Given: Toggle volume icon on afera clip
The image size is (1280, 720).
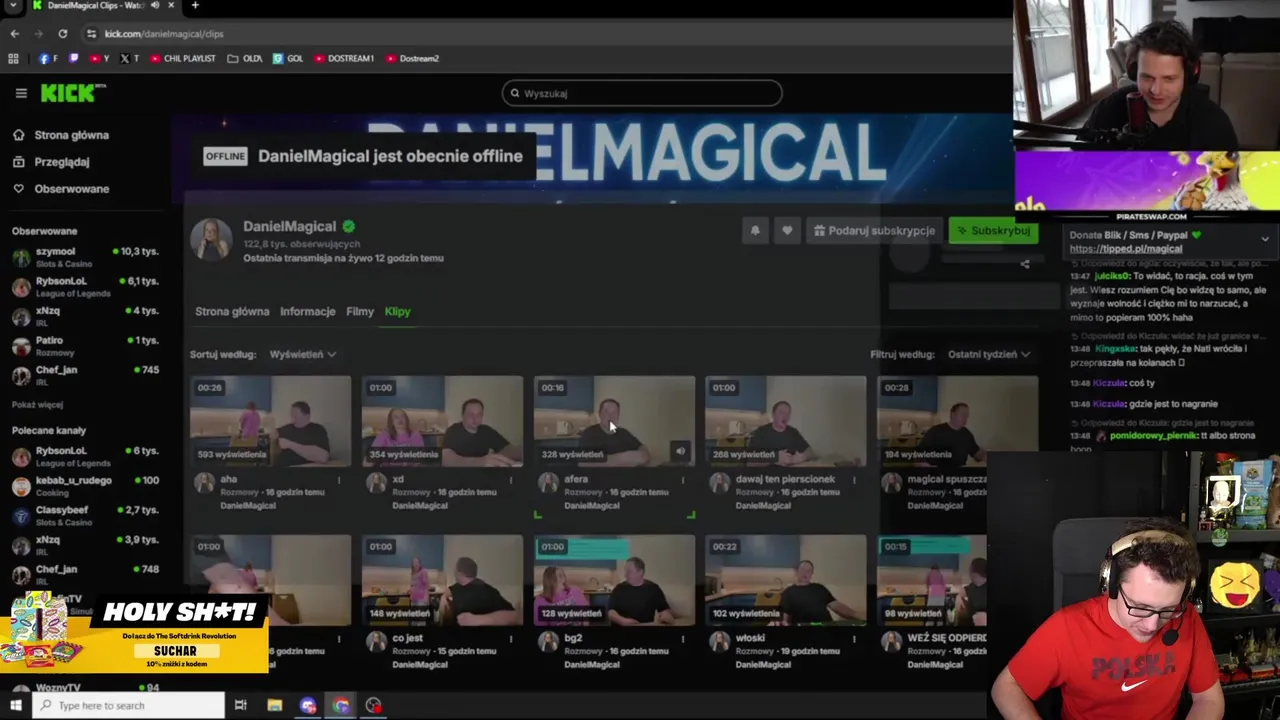Looking at the screenshot, I should [680, 452].
